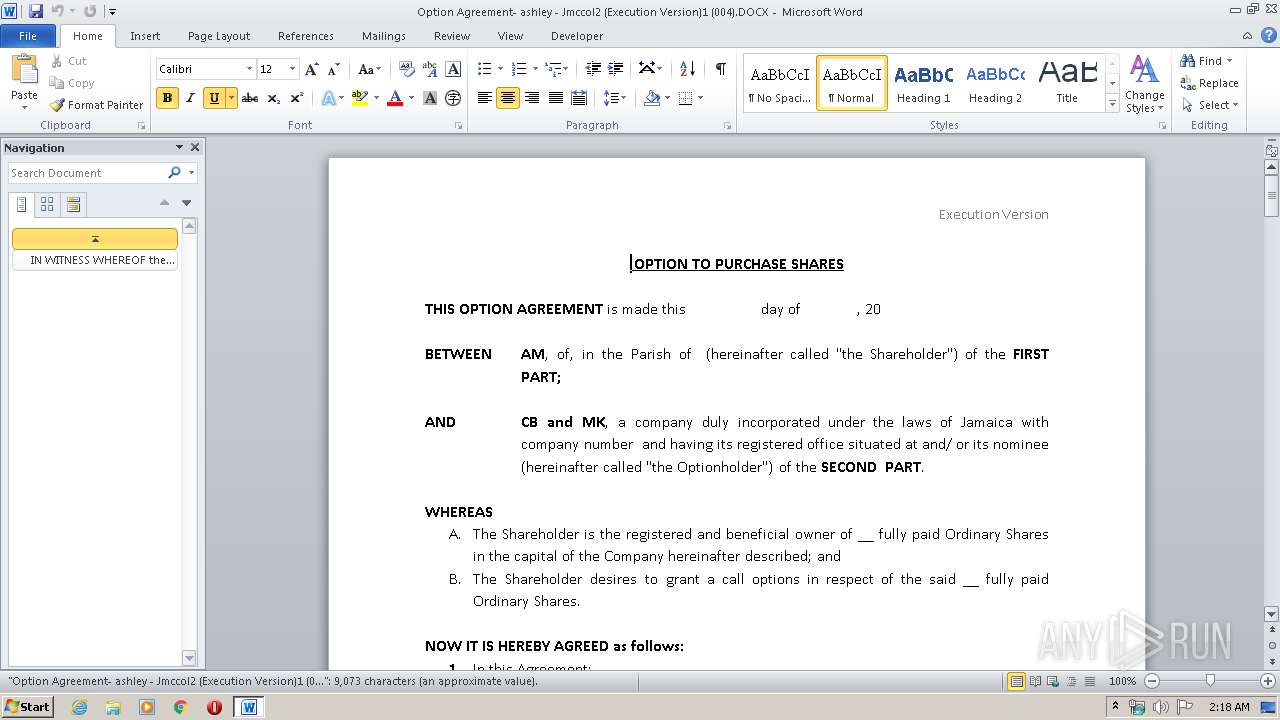Click the Sort icon in Paragraph group

(687, 69)
